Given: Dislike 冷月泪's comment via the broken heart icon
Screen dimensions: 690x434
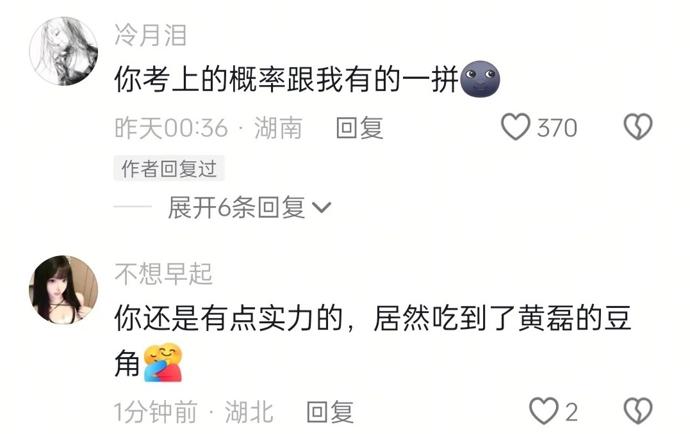Looking at the screenshot, I should coord(638,127).
